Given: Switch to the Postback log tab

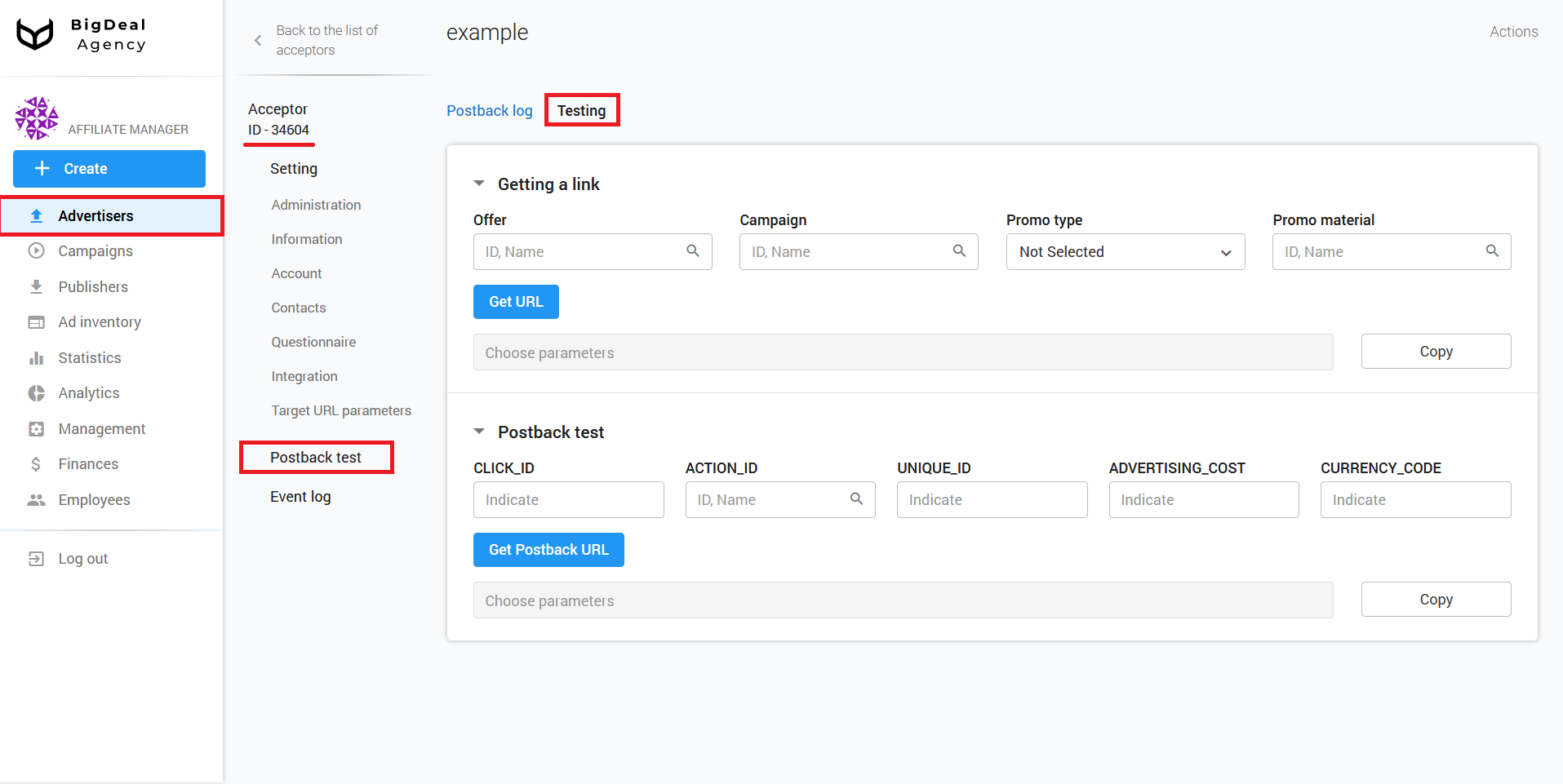Looking at the screenshot, I should 489,110.
